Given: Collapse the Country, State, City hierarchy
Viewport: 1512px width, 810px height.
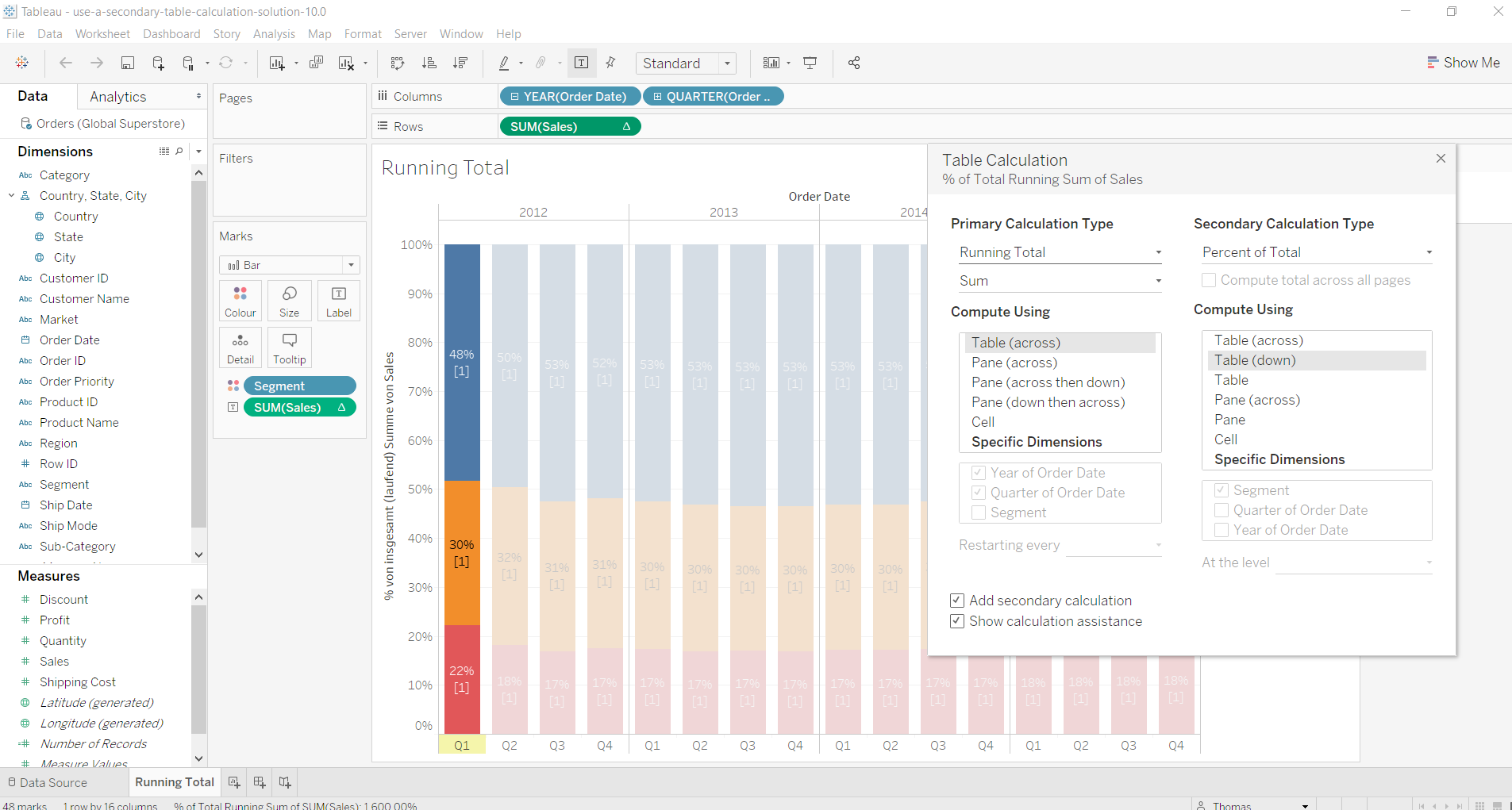Looking at the screenshot, I should coord(12,195).
